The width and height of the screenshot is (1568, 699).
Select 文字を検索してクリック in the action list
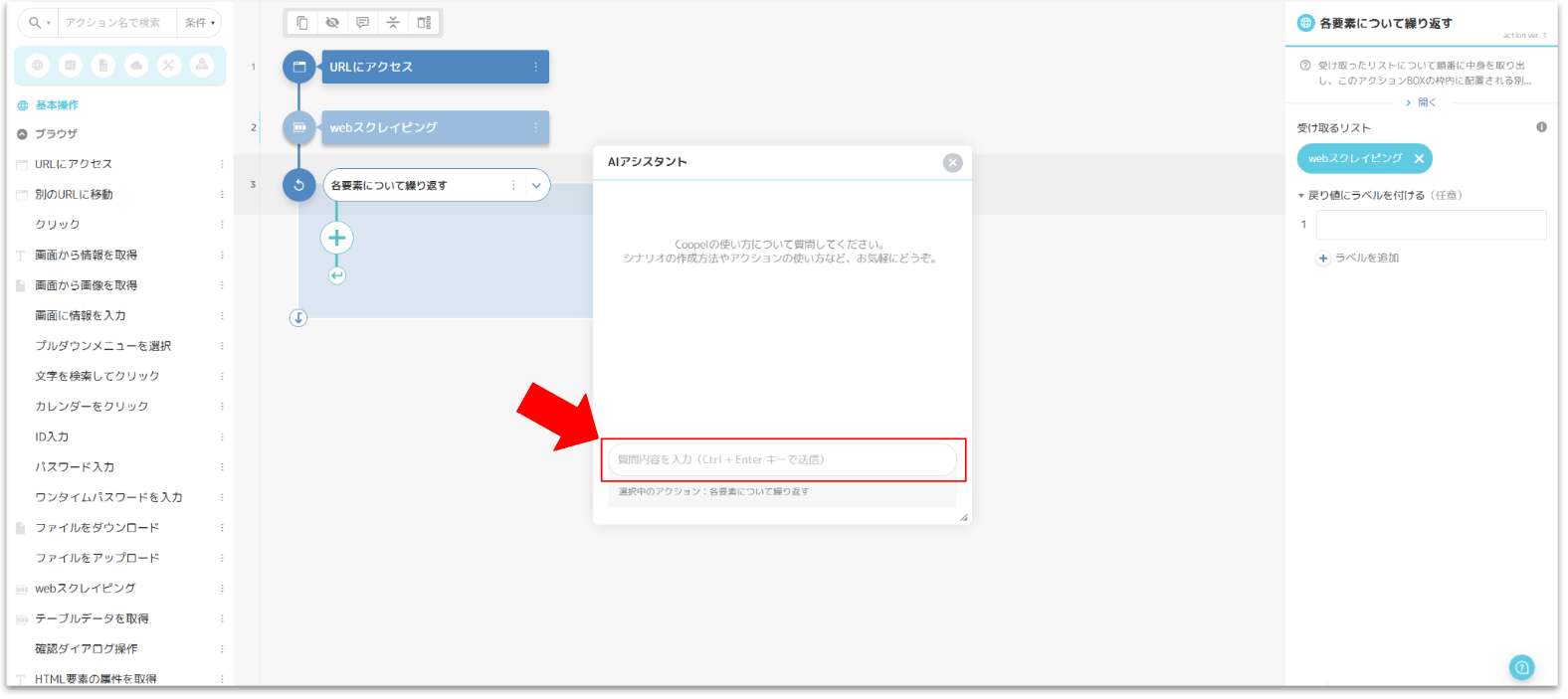coord(98,377)
